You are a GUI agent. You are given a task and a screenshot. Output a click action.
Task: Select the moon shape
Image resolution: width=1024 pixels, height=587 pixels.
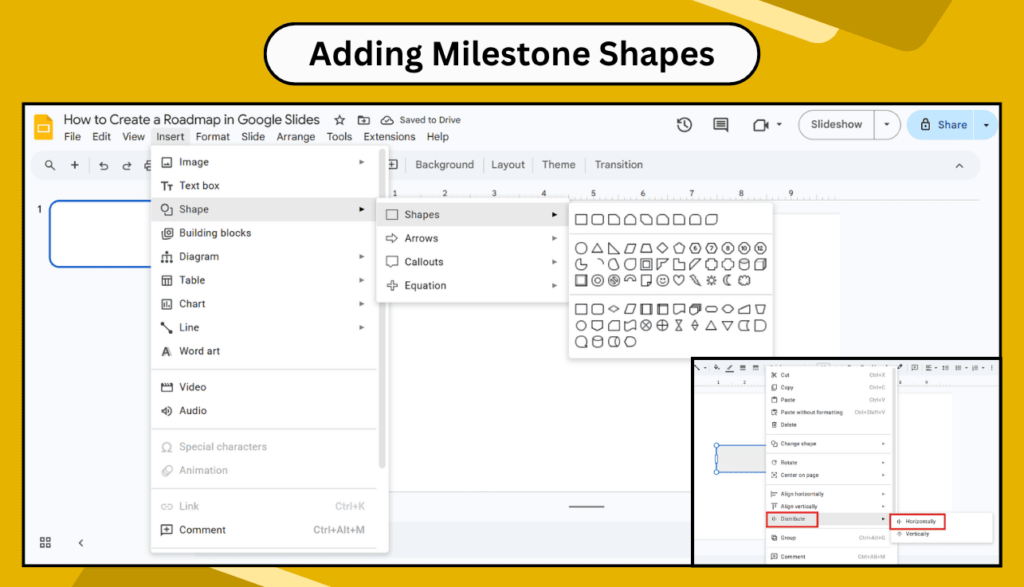(728, 280)
